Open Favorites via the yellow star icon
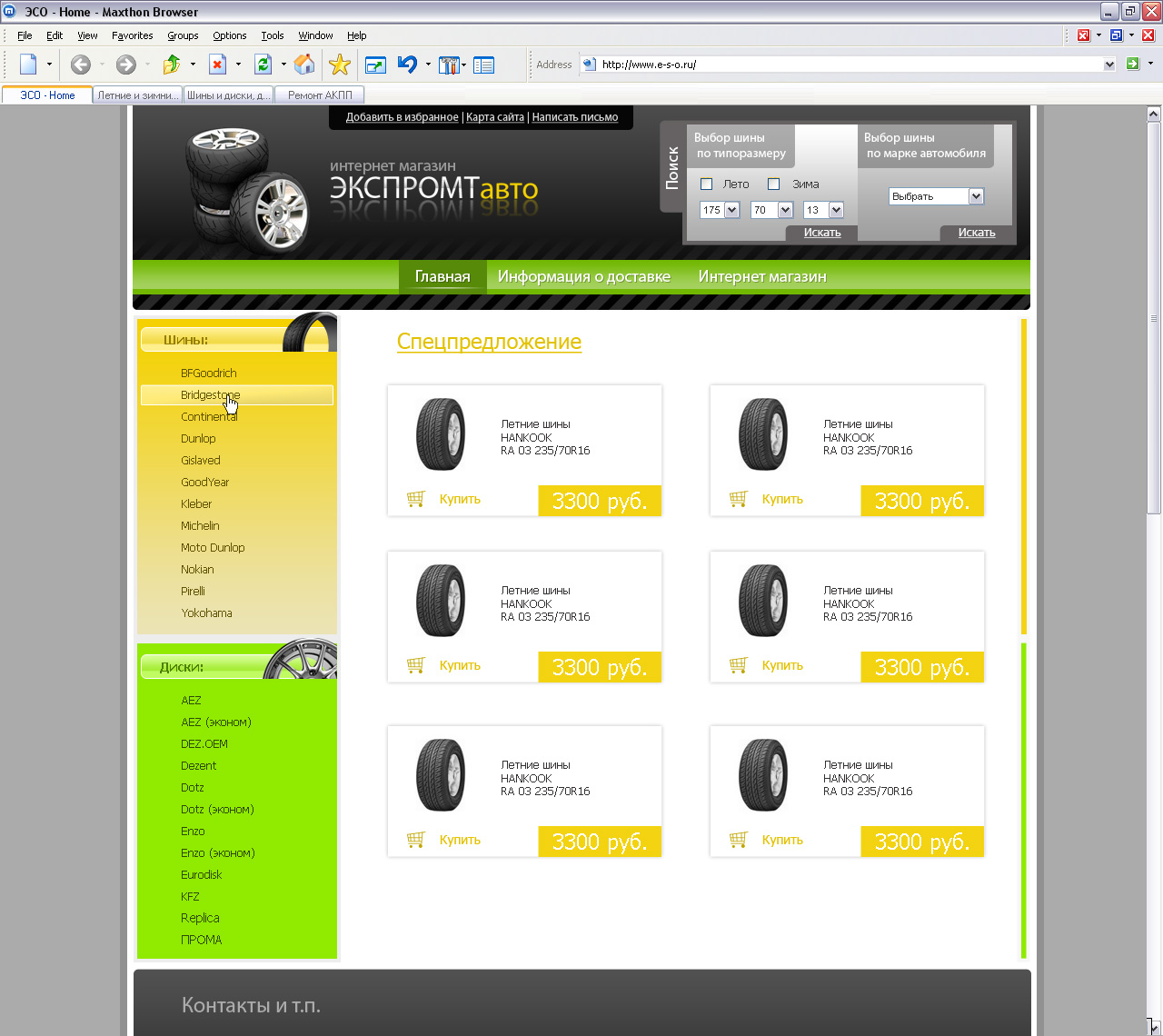Image resolution: width=1163 pixels, height=1036 pixels. (340, 65)
